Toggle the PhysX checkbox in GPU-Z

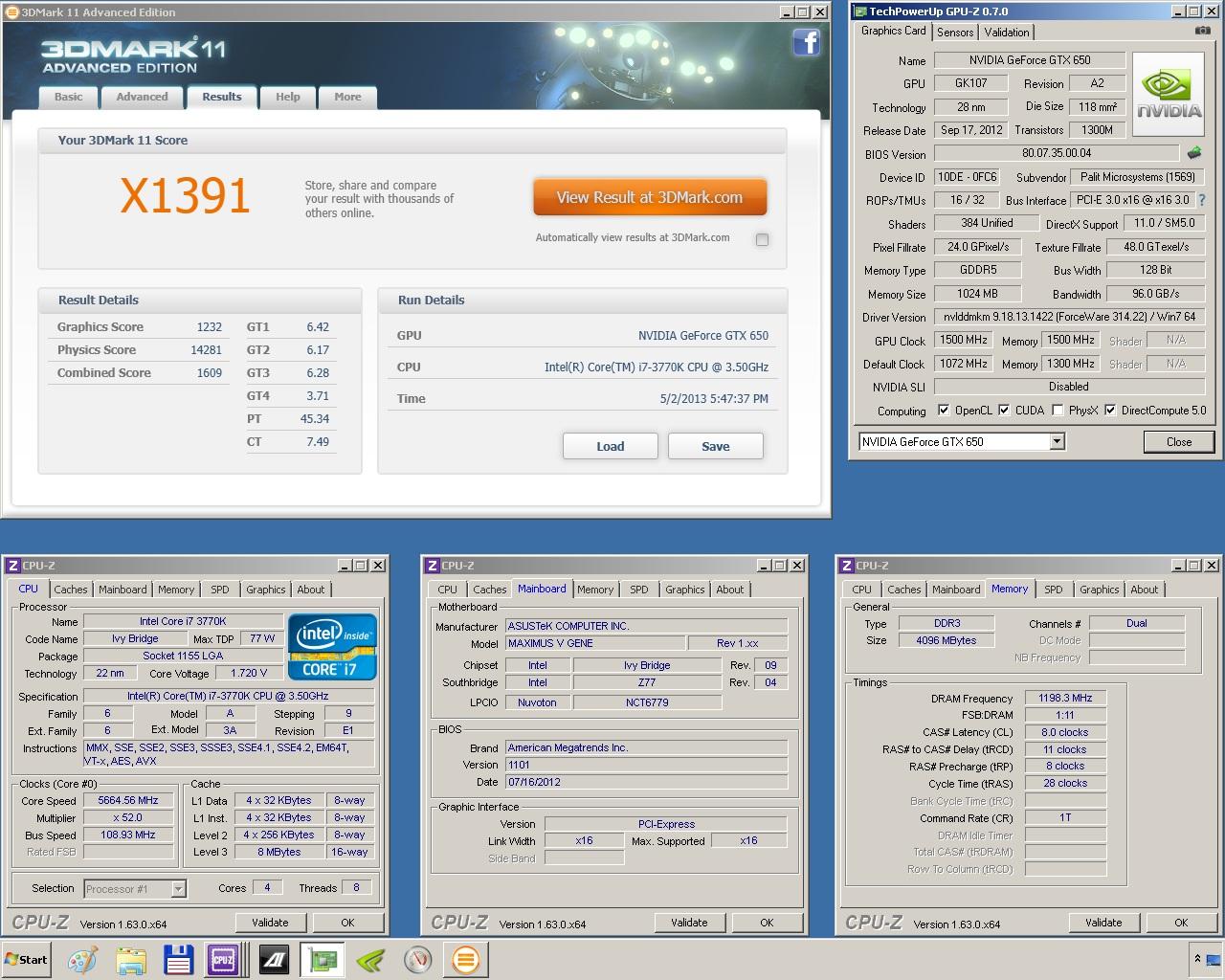(1058, 411)
